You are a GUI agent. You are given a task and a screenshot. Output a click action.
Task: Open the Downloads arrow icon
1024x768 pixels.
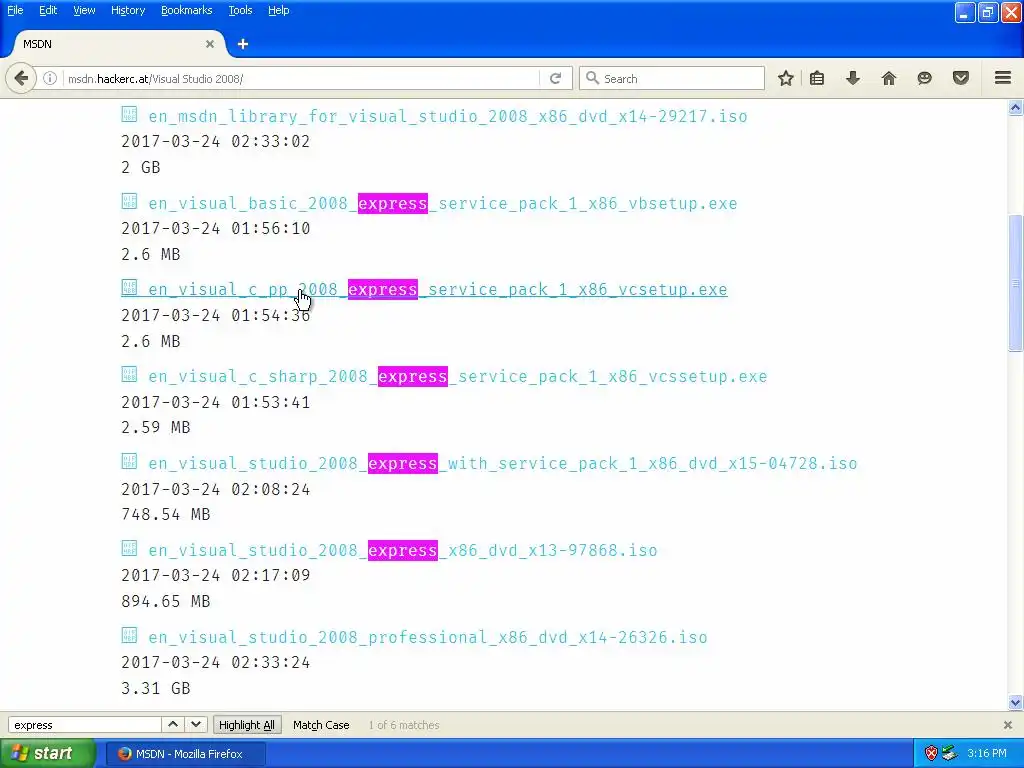[x=853, y=78]
